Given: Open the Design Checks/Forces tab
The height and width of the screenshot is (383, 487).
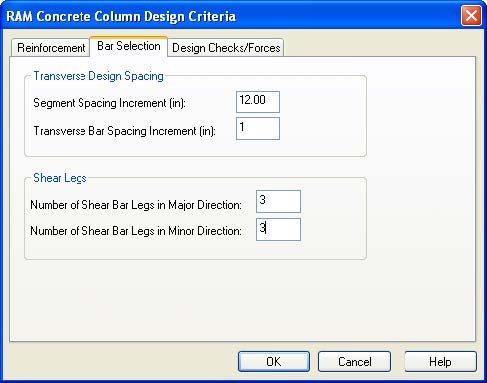Looking at the screenshot, I should point(226,48).
